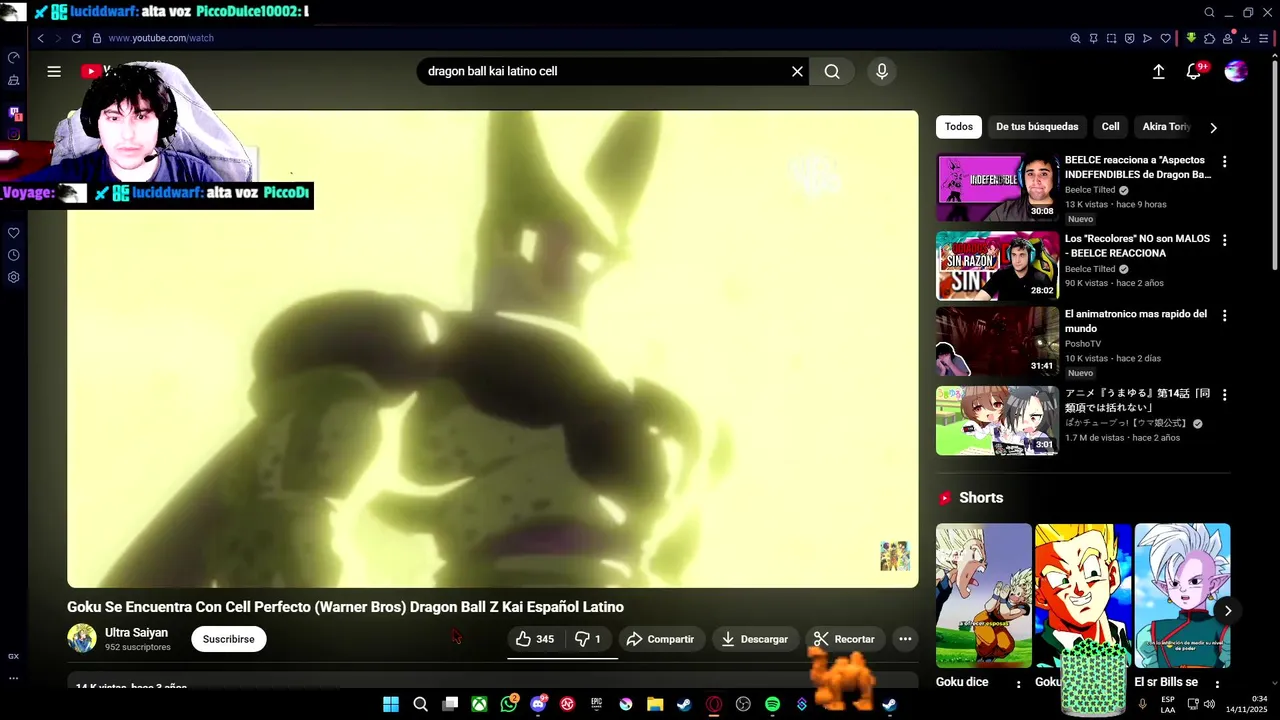
Task: Open the YouTube hamburger guide menu
Action: [x=54, y=71]
